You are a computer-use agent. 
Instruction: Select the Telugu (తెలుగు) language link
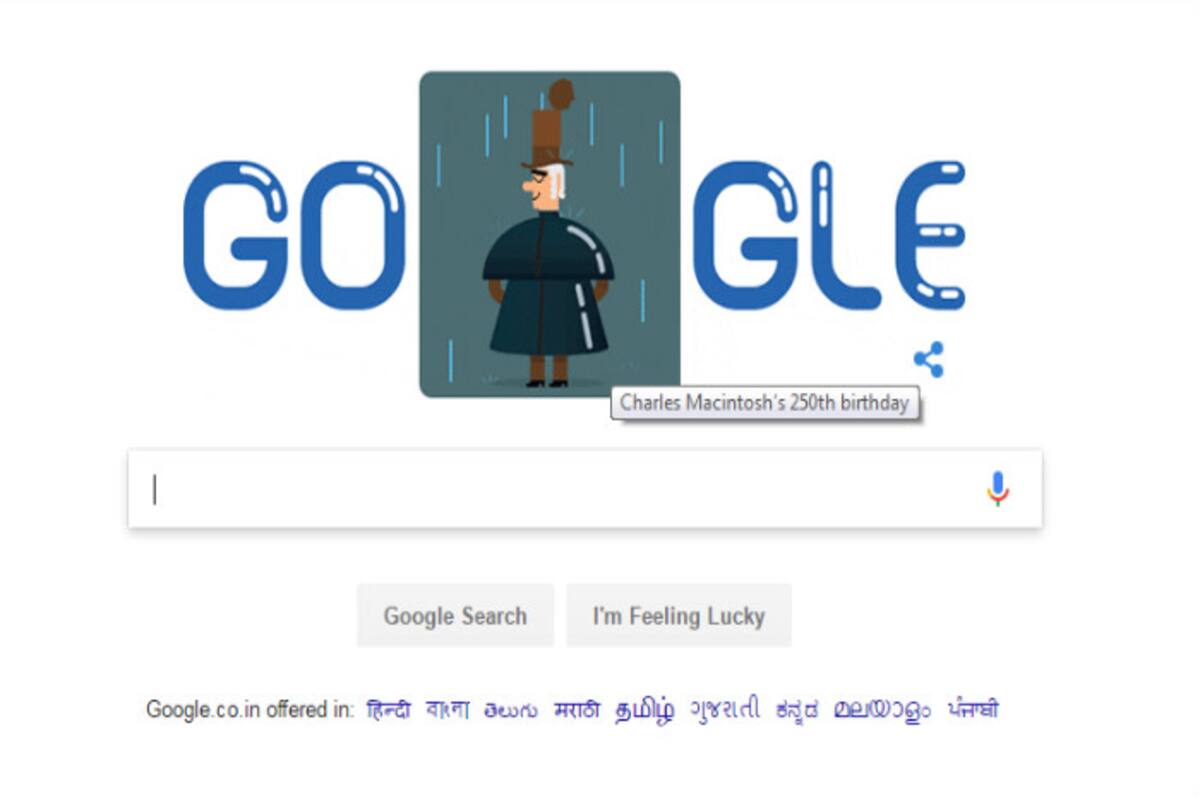[511, 710]
